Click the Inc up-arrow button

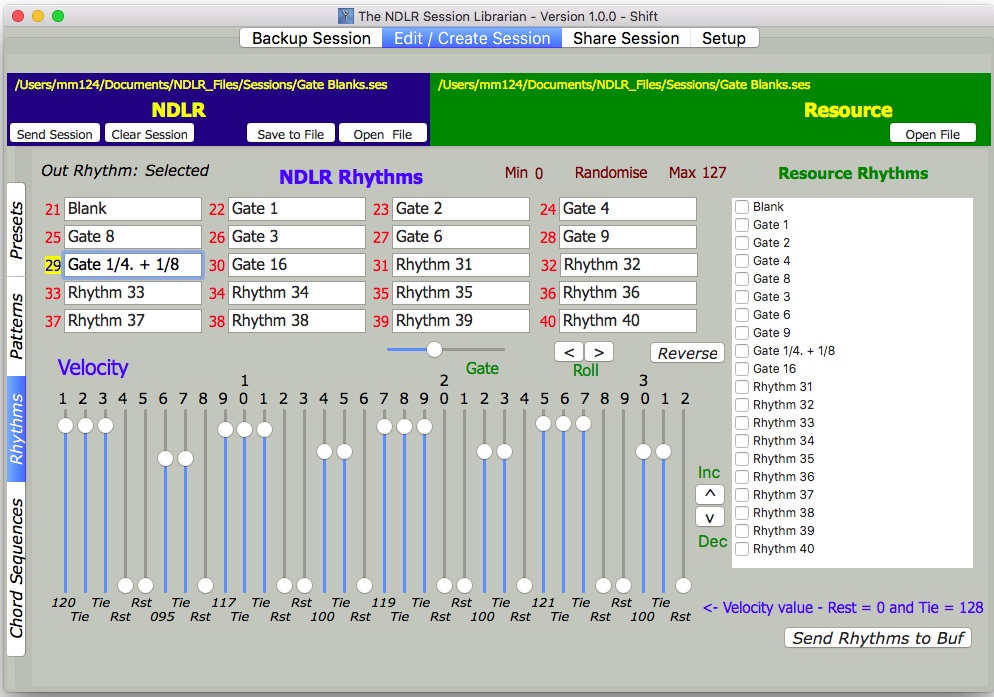[x=710, y=494]
